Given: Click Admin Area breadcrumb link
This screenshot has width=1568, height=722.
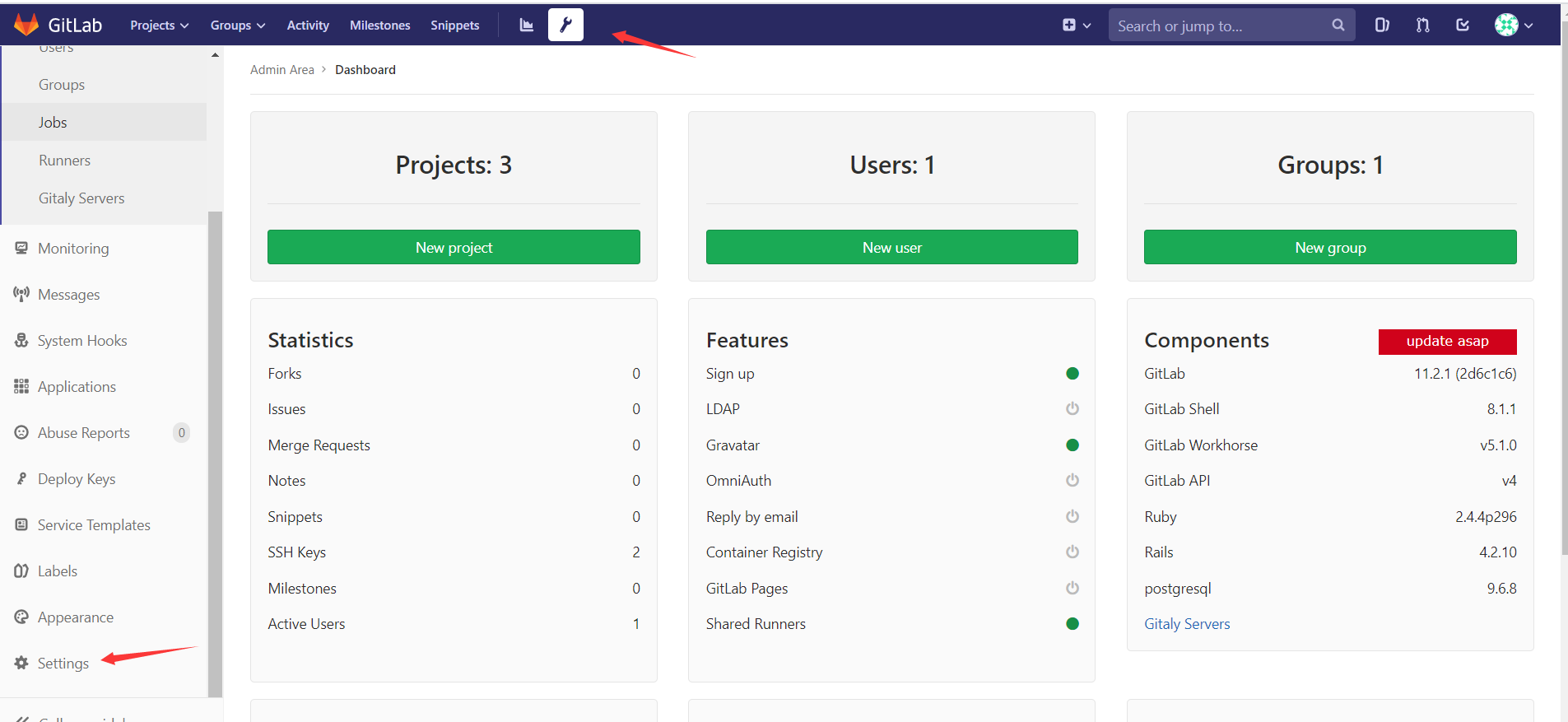Looking at the screenshot, I should coord(282,70).
